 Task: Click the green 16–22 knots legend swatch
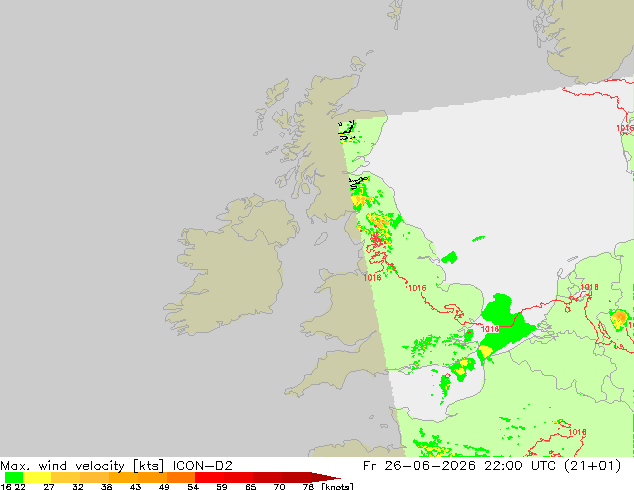[14, 477]
